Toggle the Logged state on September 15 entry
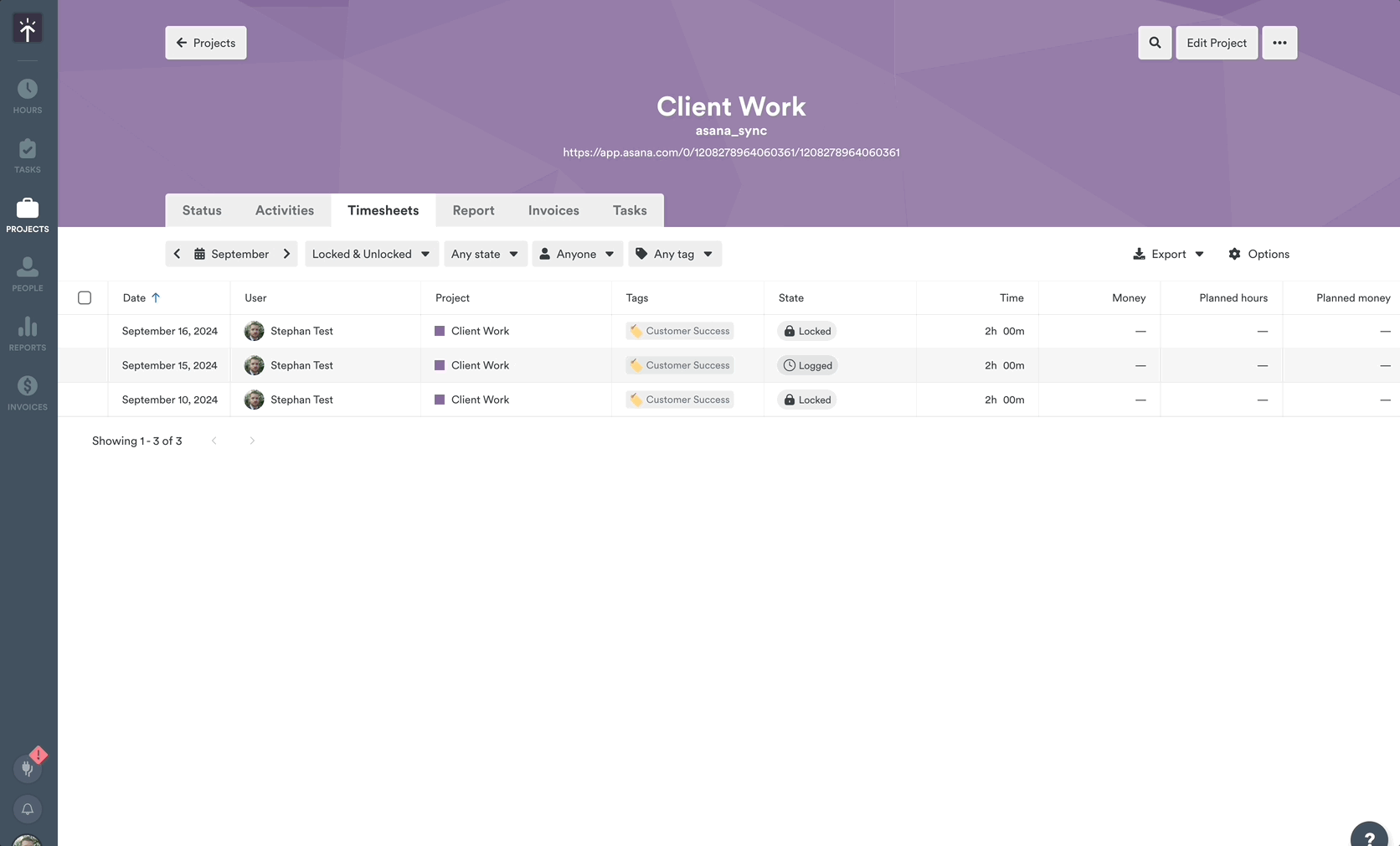This screenshot has height=846, width=1400. [806, 365]
